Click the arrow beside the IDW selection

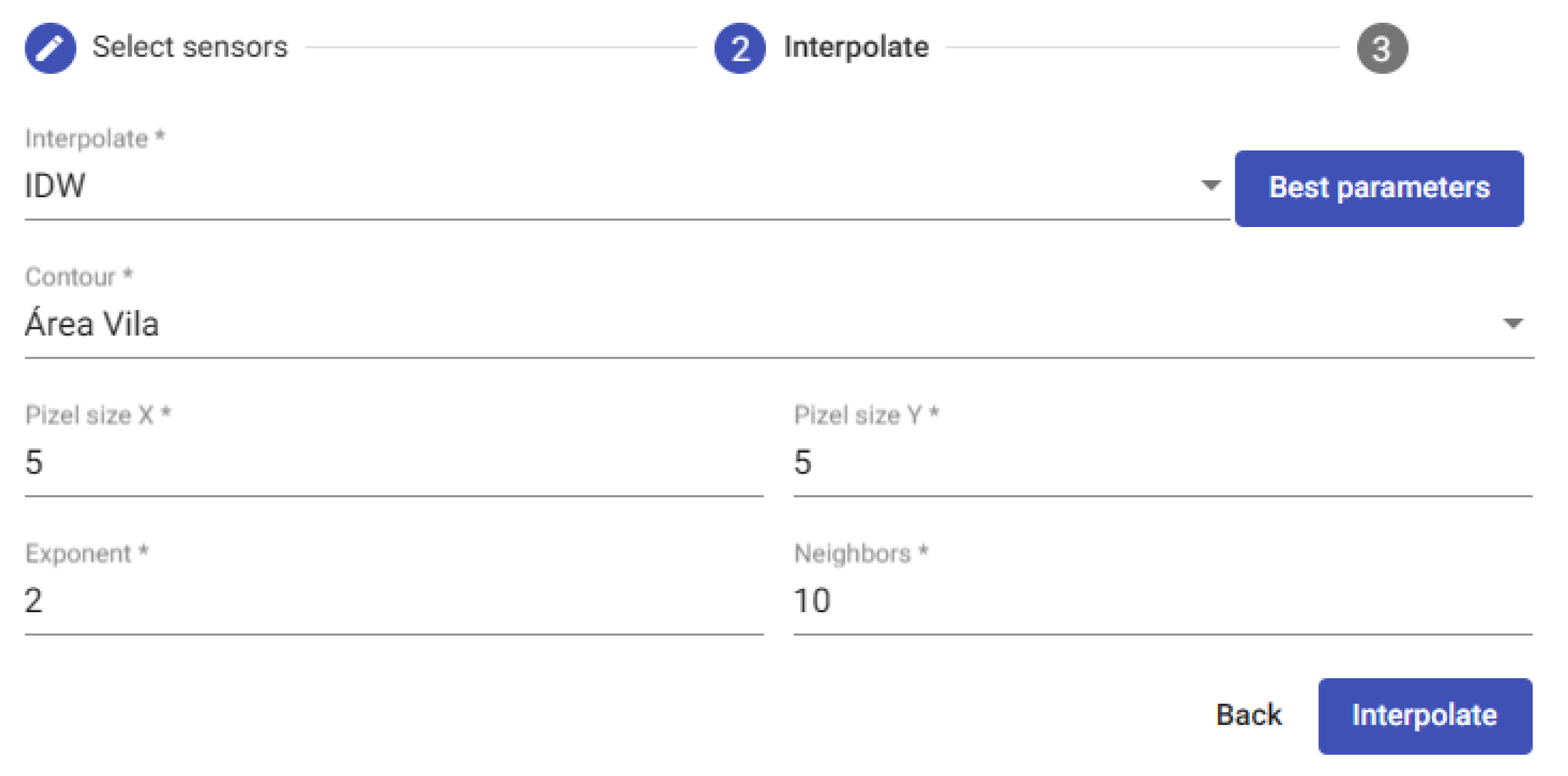click(1211, 185)
